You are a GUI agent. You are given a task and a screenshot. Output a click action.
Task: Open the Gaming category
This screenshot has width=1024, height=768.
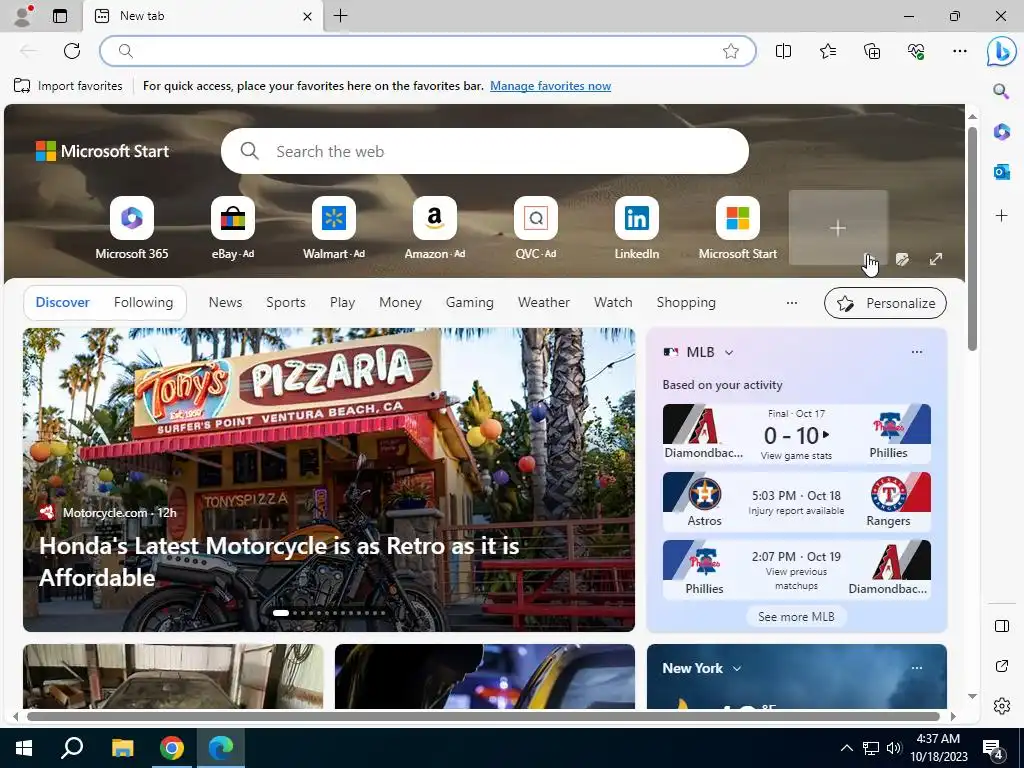470,302
